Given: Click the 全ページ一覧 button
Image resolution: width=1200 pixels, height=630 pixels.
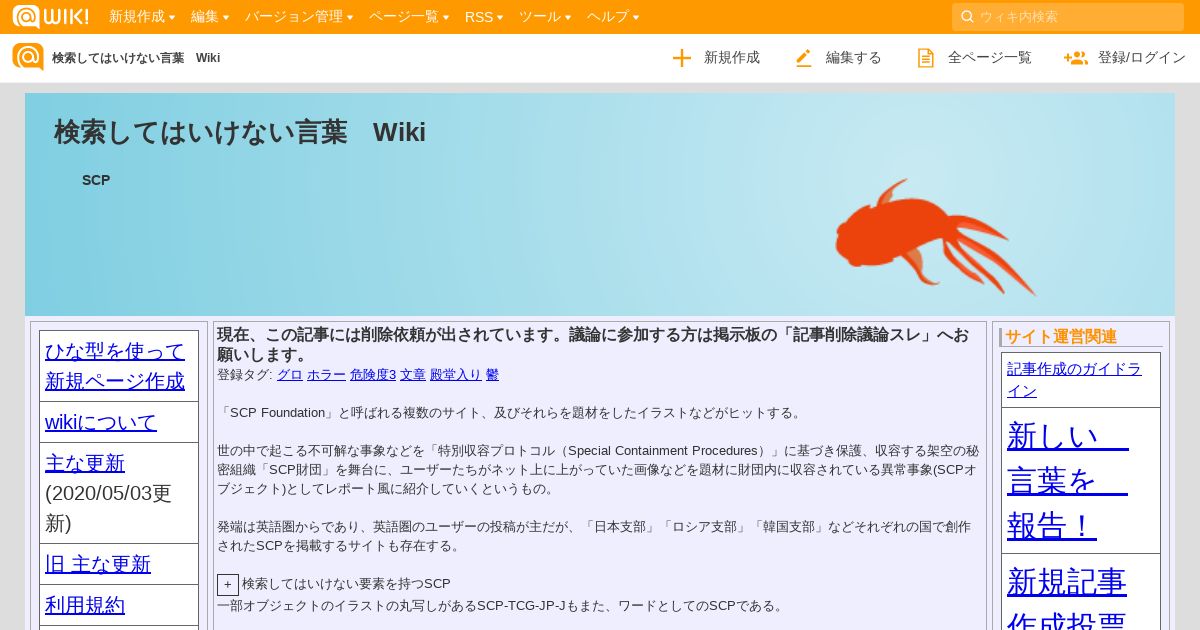Looking at the screenshot, I should (x=974, y=58).
